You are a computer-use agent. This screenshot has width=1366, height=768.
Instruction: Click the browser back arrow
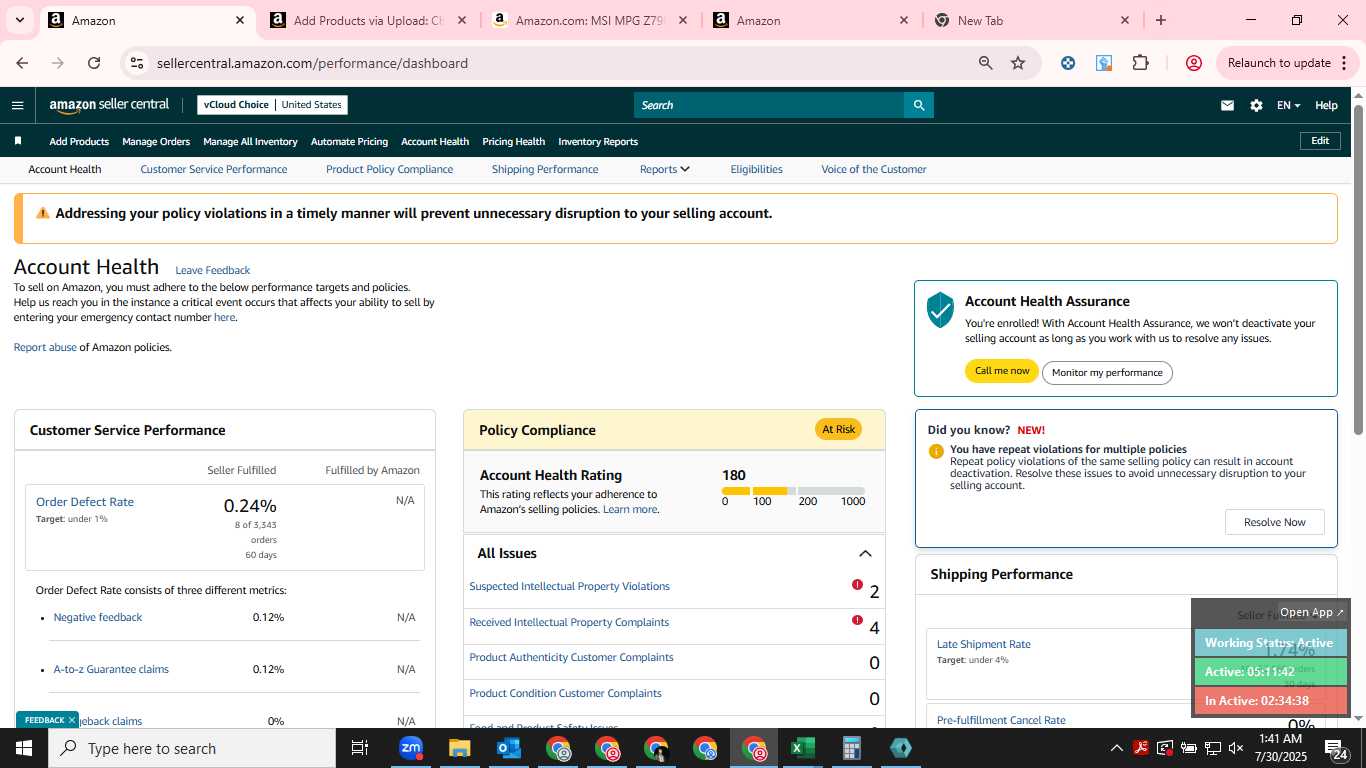pyautogui.click(x=22, y=63)
